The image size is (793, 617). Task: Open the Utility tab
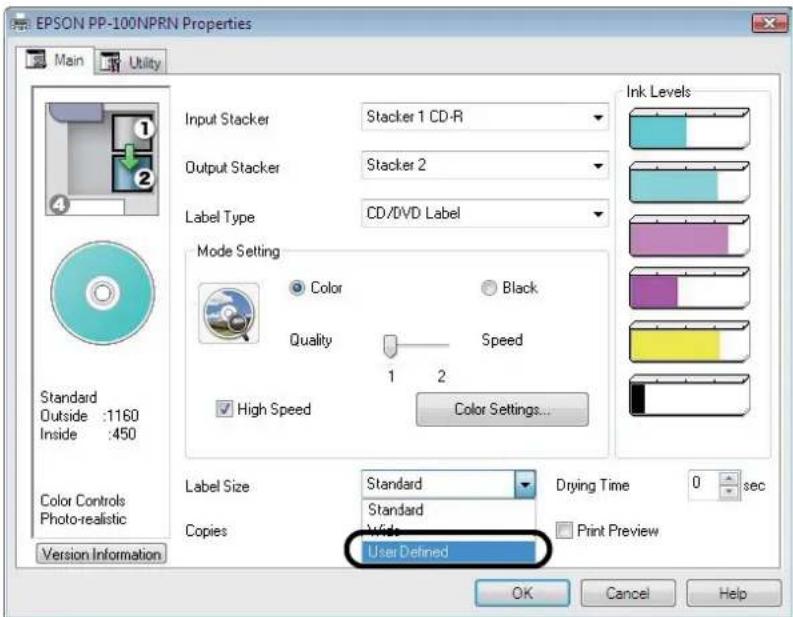click(x=131, y=63)
